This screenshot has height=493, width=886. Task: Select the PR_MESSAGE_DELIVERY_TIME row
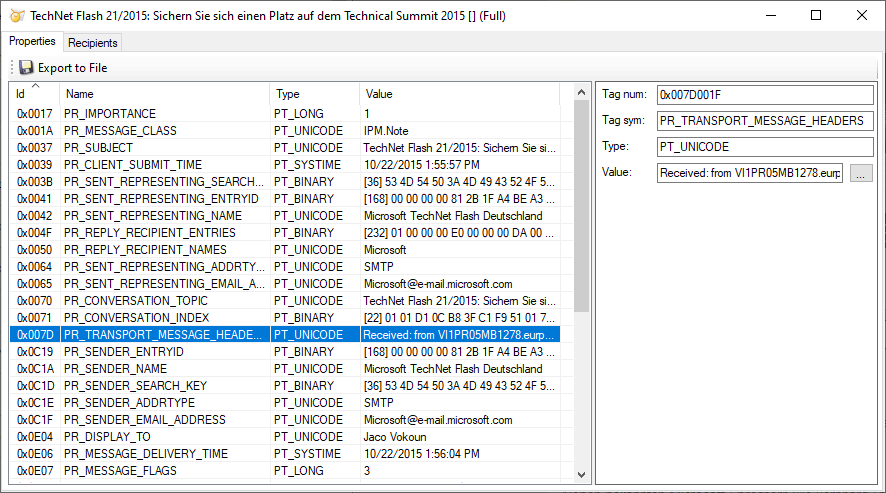point(285,453)
